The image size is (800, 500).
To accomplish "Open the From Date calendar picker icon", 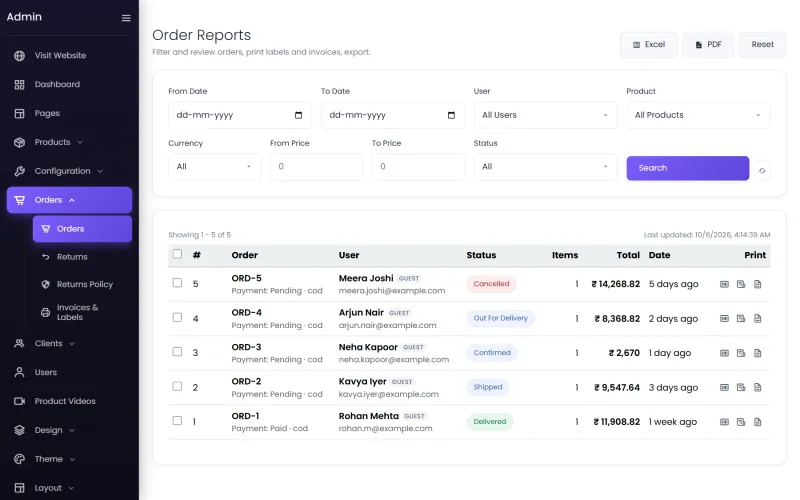I will [298, 115].
